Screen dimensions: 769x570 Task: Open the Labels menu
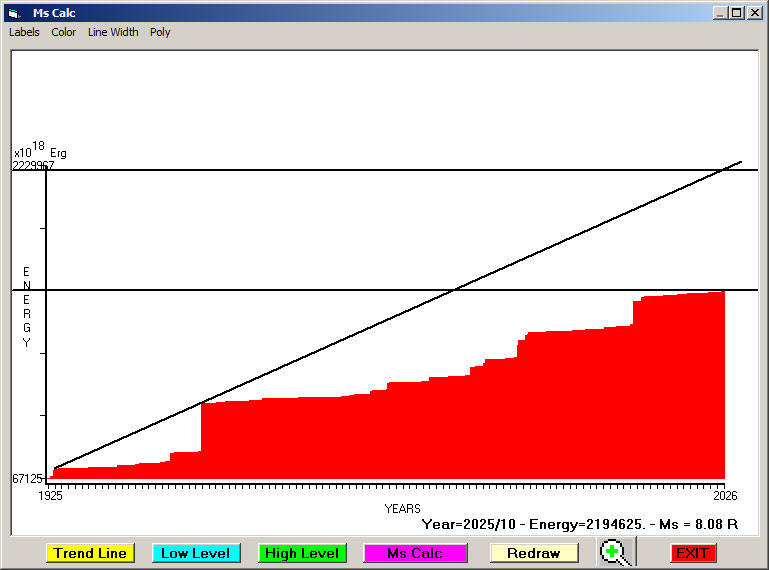[x=24, y=32]
